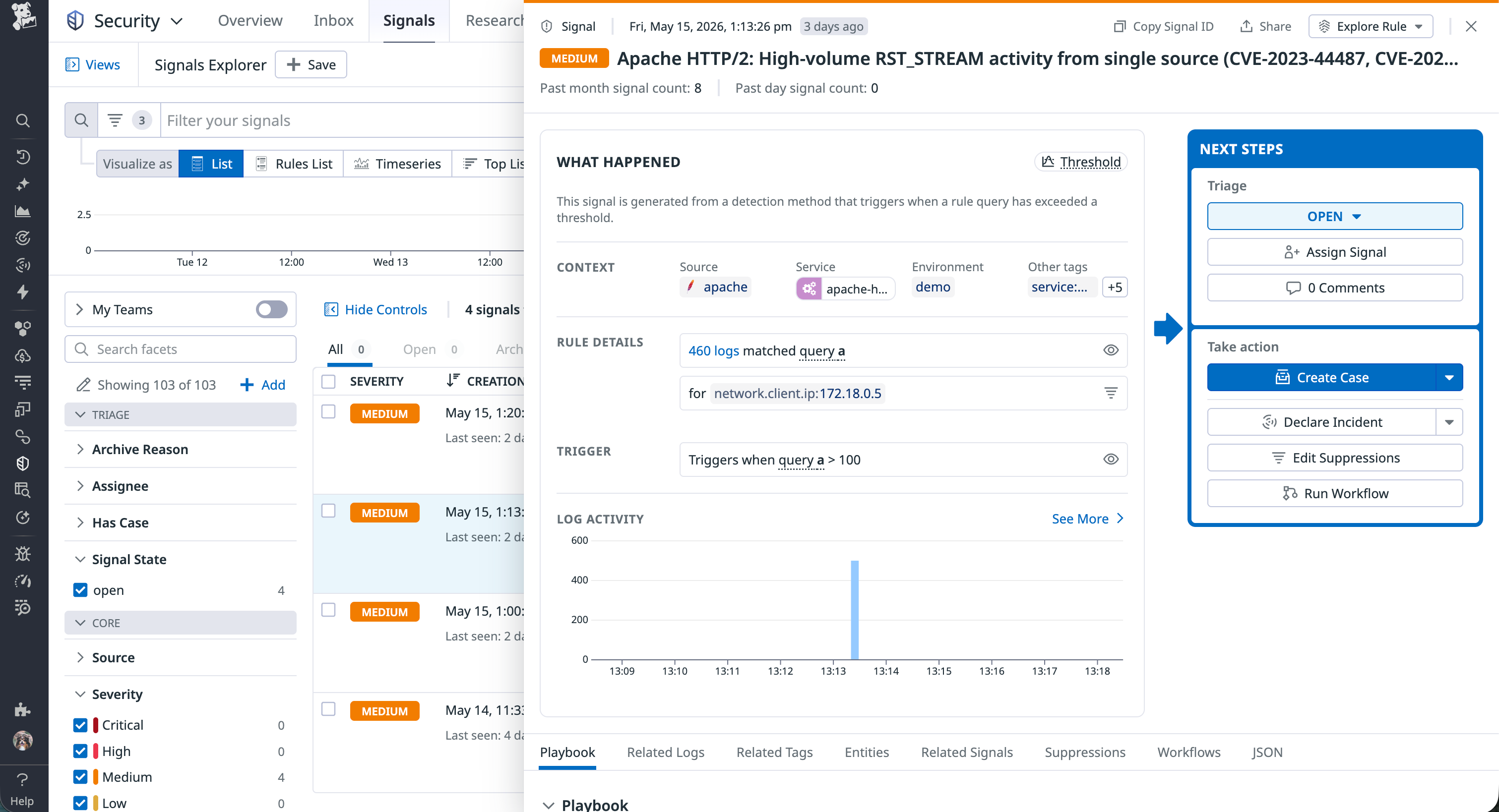Open the link chain icon in sidebar
The image size is (1499, 812).
(23, 436)
